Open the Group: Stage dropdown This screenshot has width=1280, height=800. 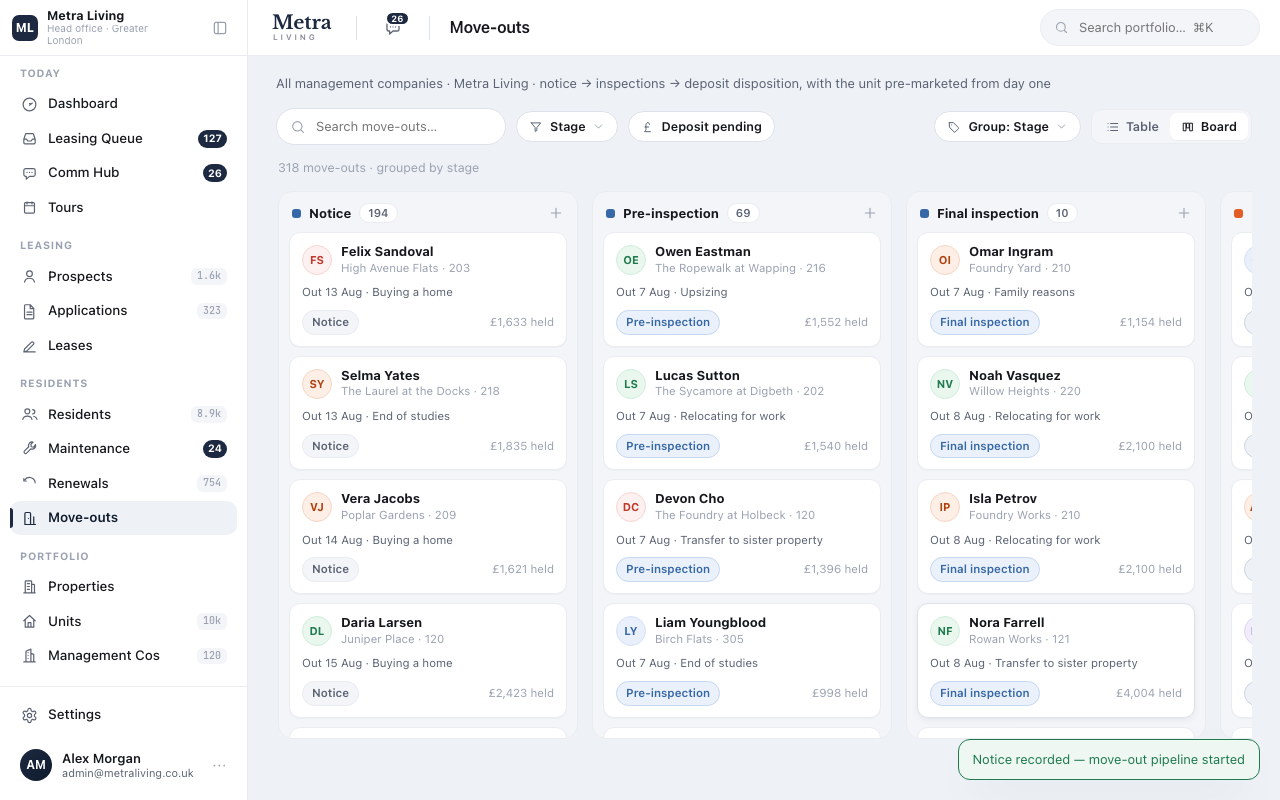pos(1007,127)
